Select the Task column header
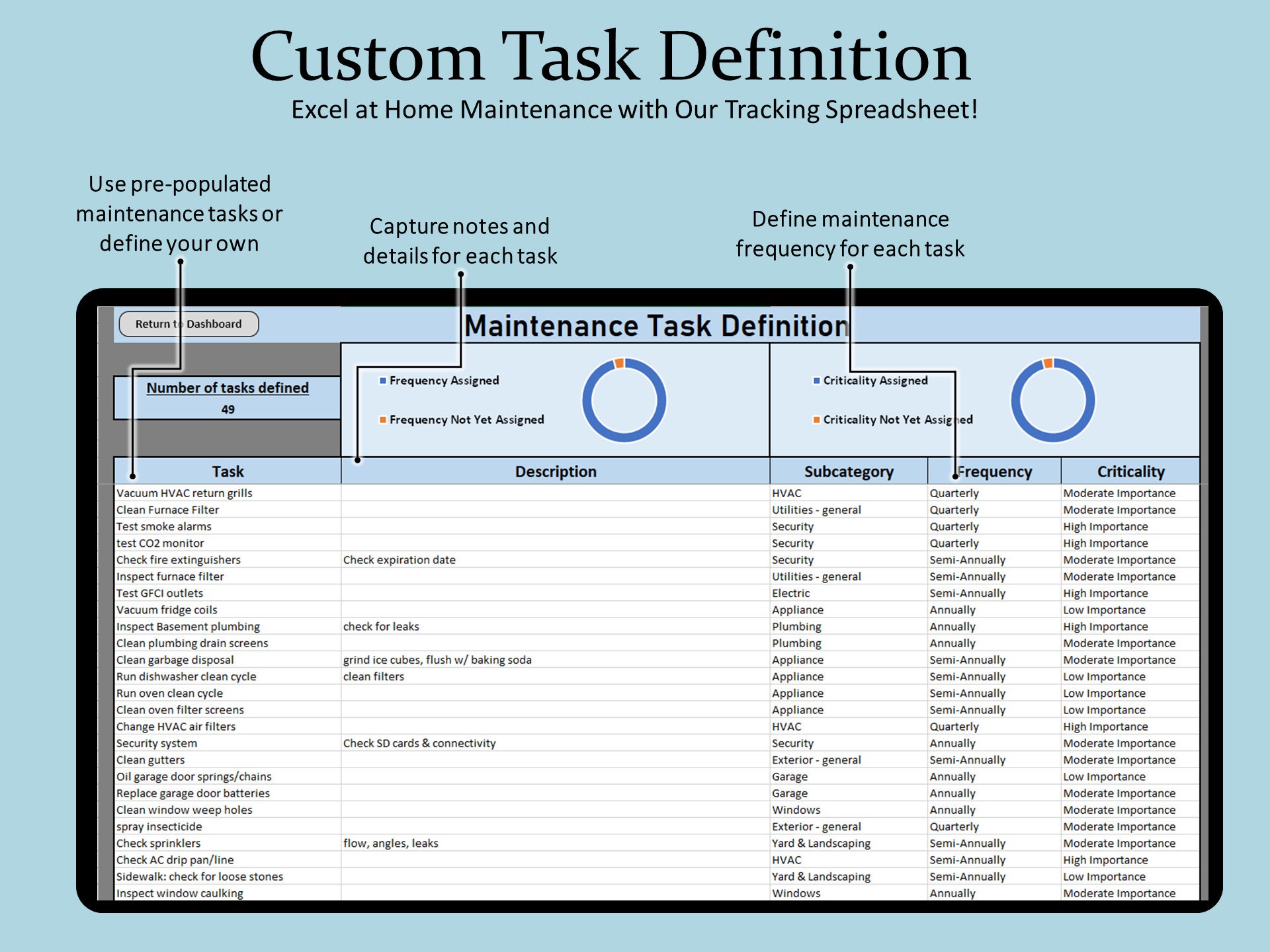This screenshot has height=952, width=1270. [228, 471]
